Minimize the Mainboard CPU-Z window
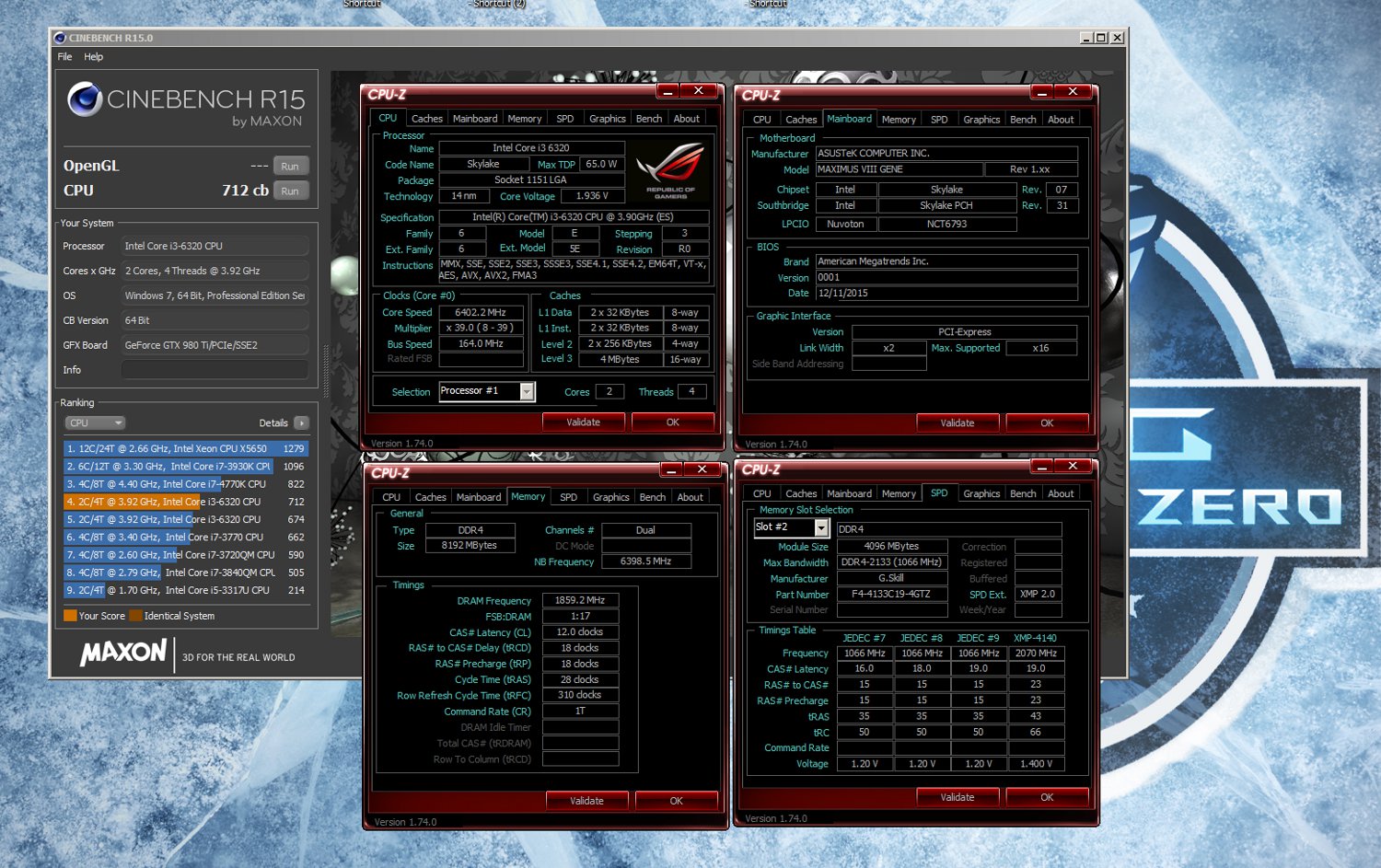This screenshot has width=1381, height=868. coord(1041,92)
